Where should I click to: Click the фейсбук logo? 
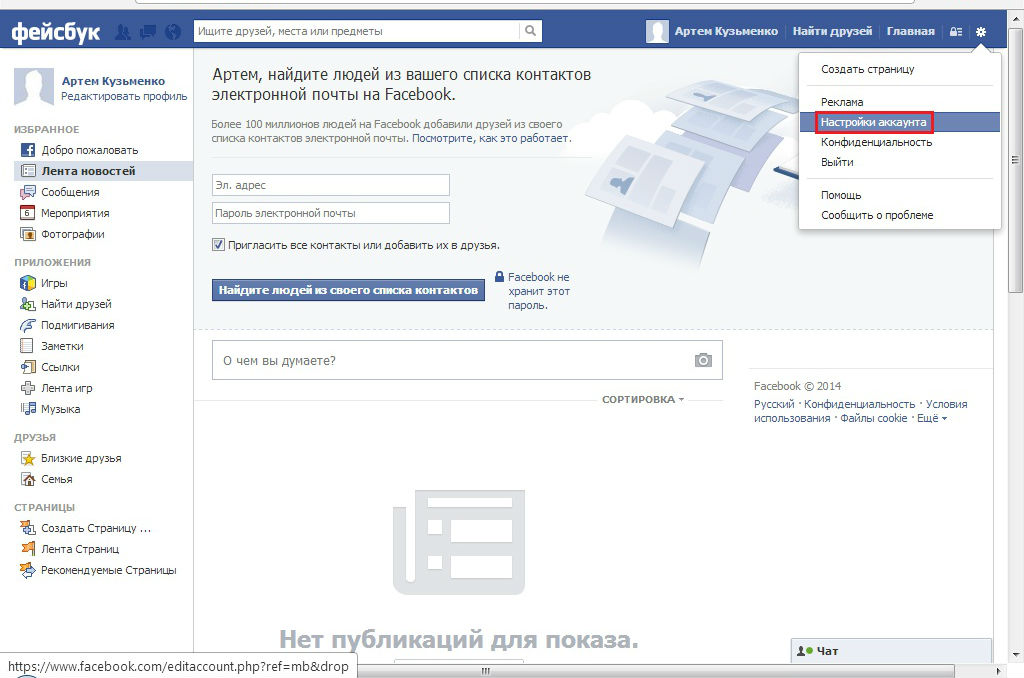click(x=56, y=31)
